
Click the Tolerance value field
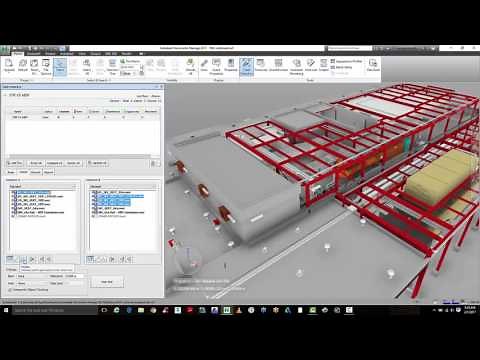tap(74, 276)
